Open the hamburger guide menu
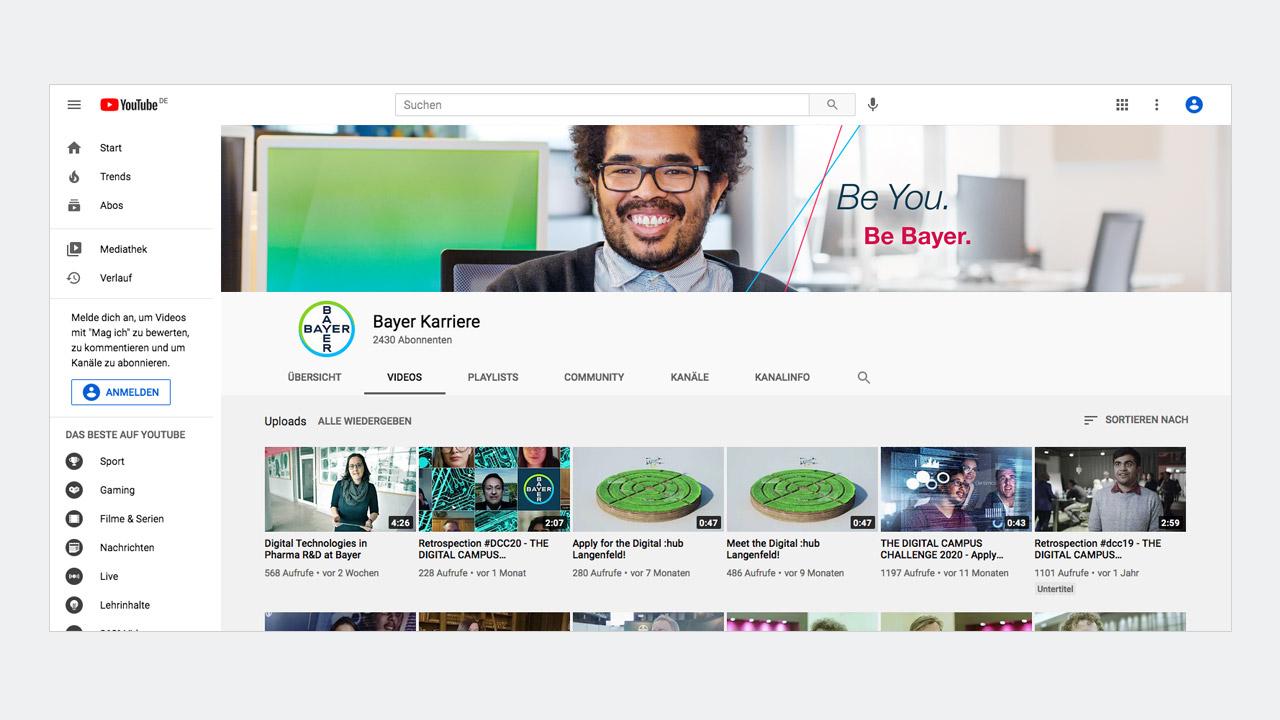This screenshot has width=1280, height=720. coord(74,105)
